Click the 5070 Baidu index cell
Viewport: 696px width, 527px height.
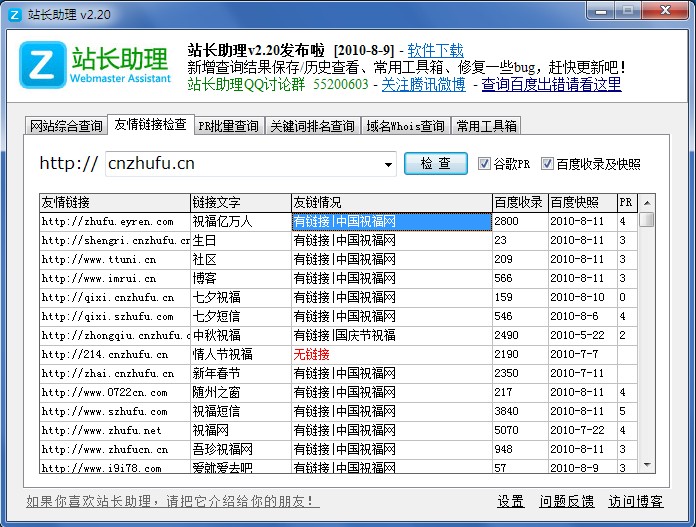520,431
